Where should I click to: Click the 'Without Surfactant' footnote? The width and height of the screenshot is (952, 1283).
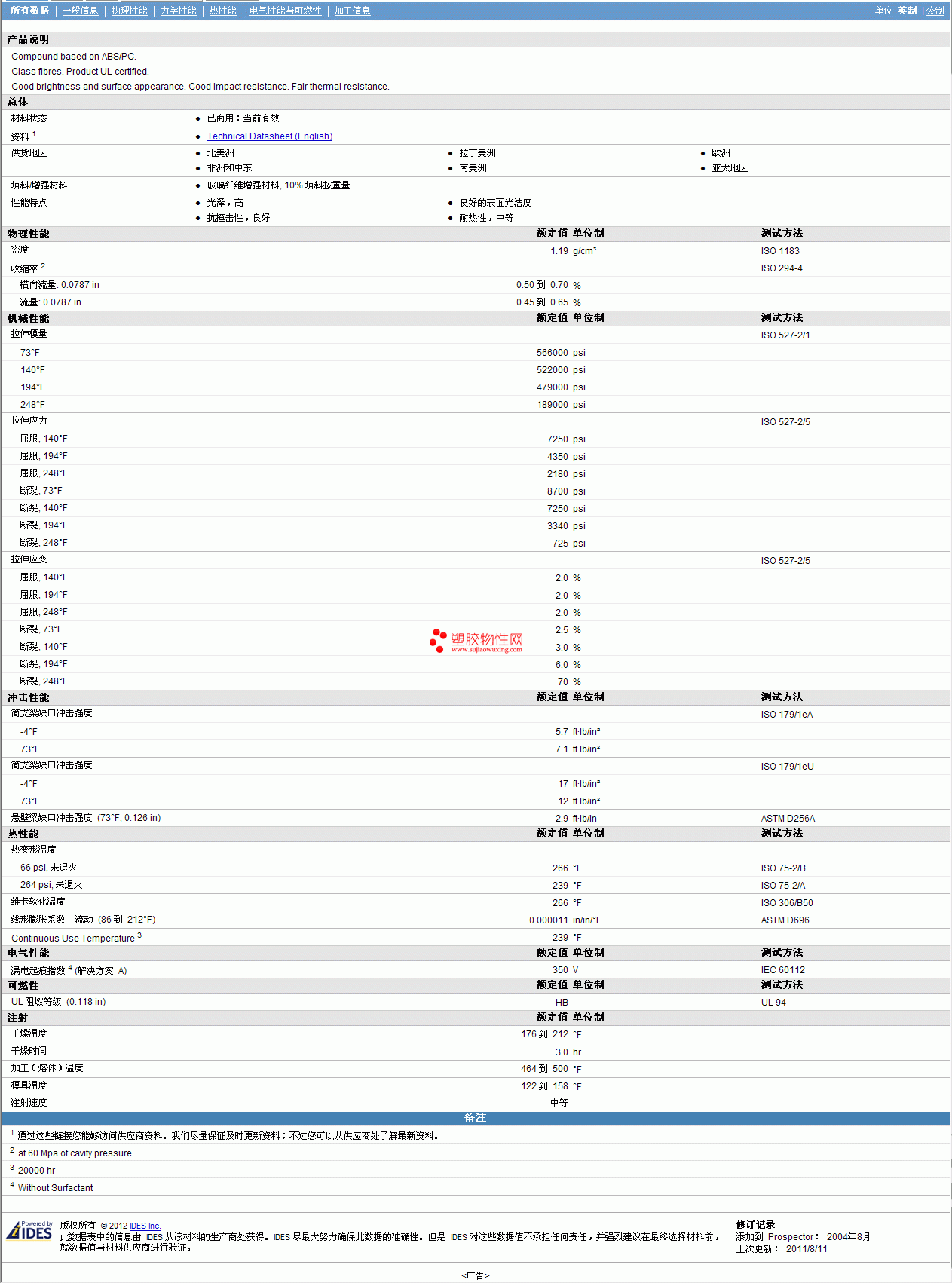click(55, 1188)
